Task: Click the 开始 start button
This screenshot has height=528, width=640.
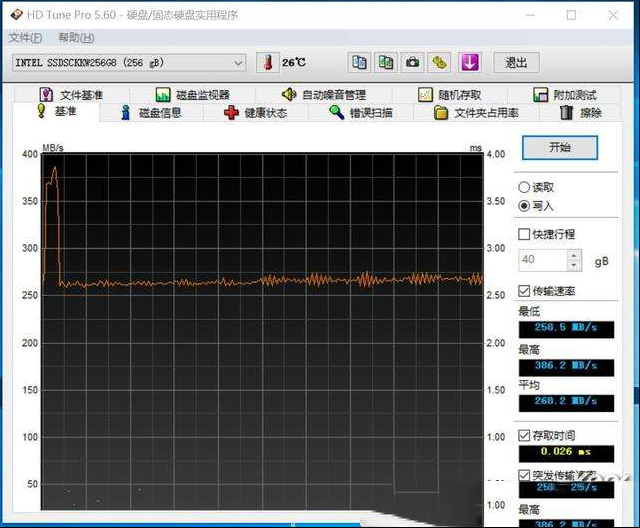Action: coord(560,147)
